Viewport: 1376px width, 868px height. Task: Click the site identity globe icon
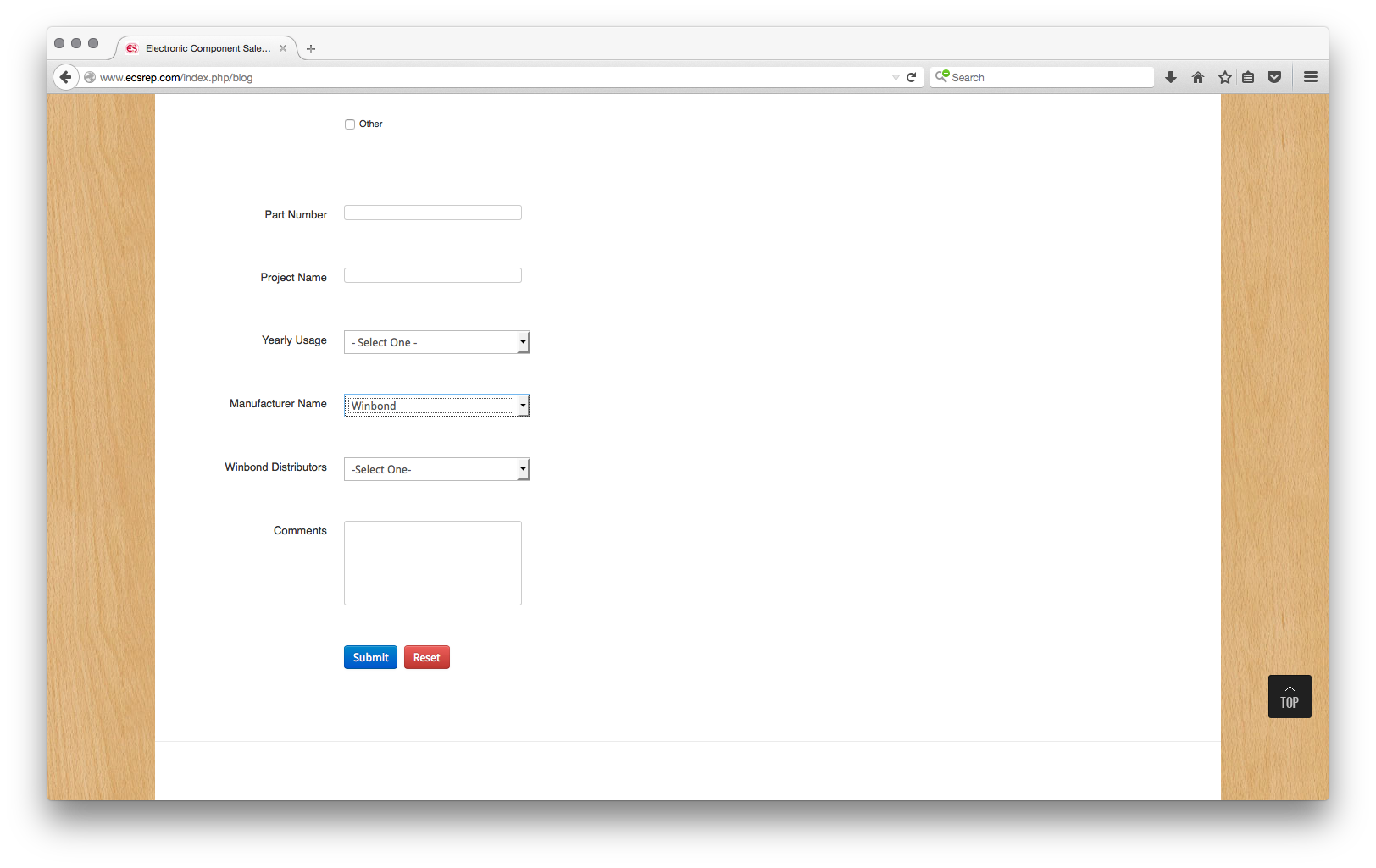coord(90,77)
